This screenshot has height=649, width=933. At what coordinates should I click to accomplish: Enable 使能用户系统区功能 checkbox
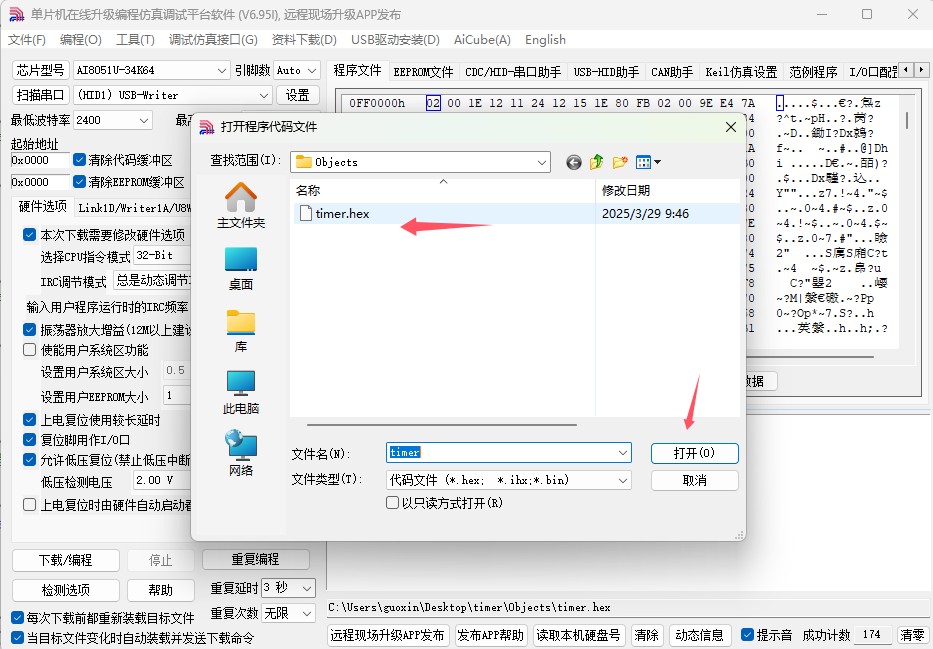30,349
